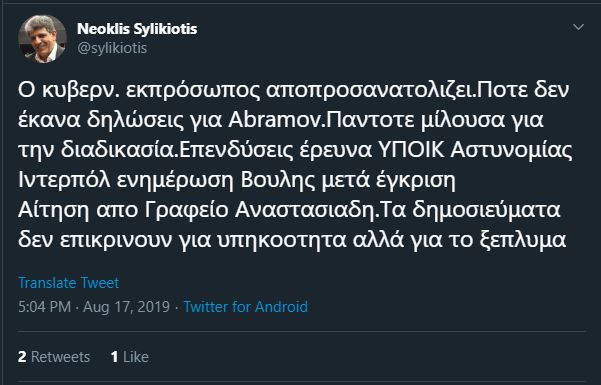The height and width of the screenshot is (385, 601).
Task: Click the number 1 like count
Action: [114, 357]
